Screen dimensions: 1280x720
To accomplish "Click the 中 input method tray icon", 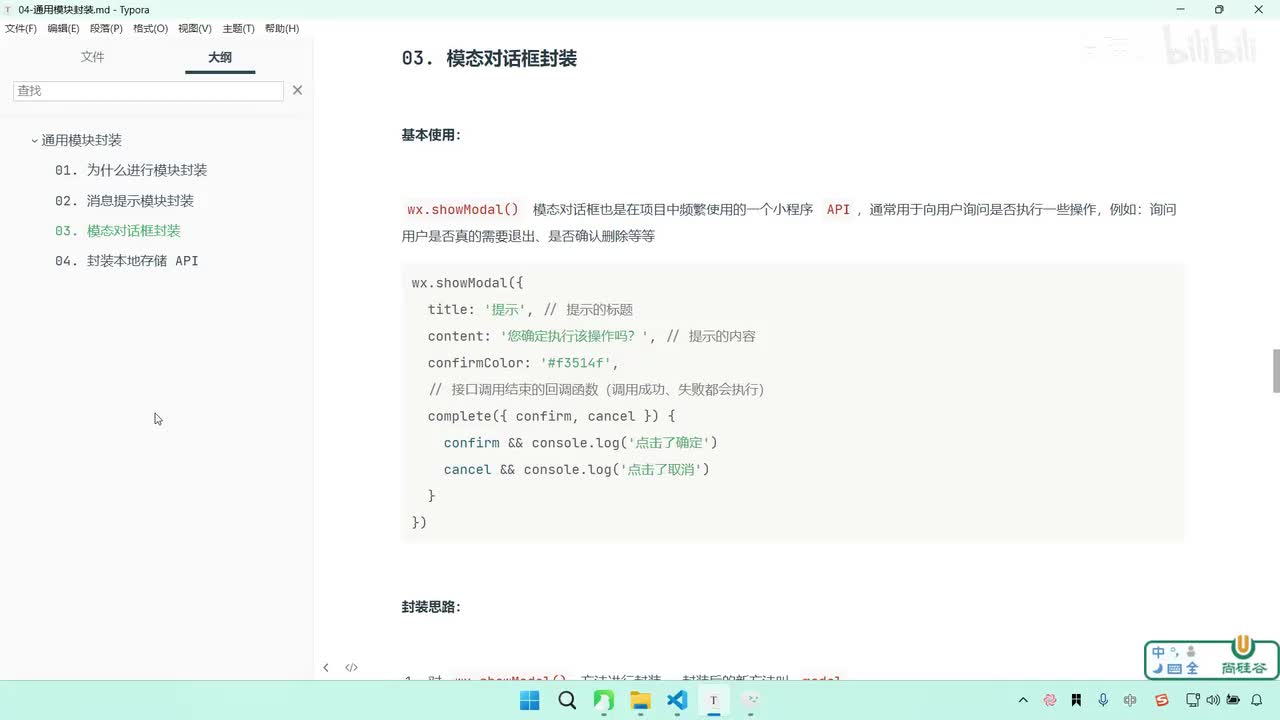I will pos(1130,700).
